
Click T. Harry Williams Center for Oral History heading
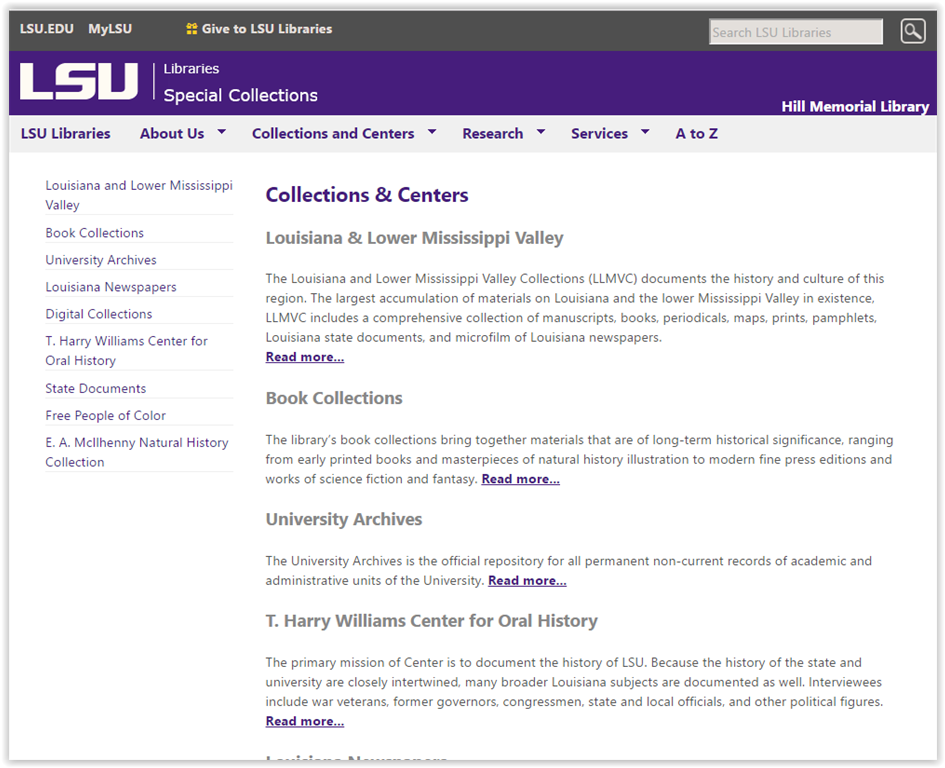432,621
